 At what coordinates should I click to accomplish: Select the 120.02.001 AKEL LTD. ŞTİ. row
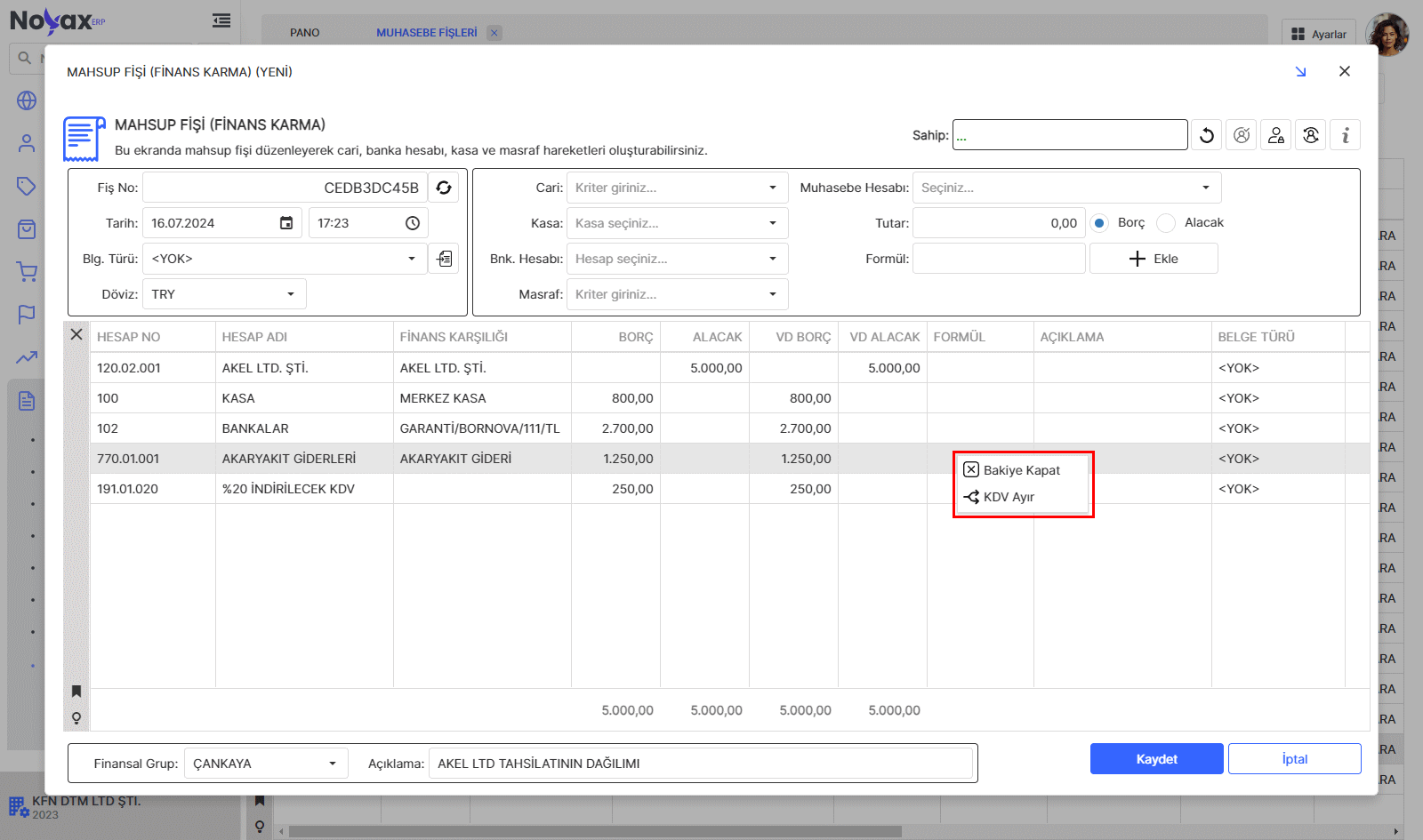[729, 368]
